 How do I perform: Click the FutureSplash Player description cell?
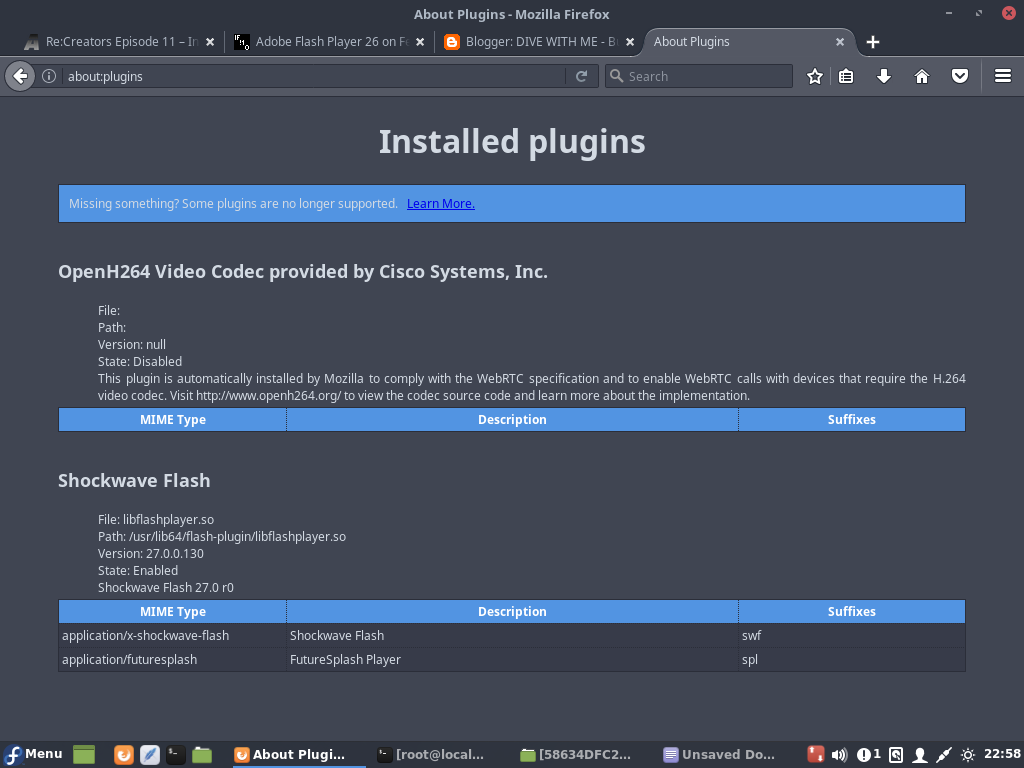pyautogui.click(x=512, y=660)
